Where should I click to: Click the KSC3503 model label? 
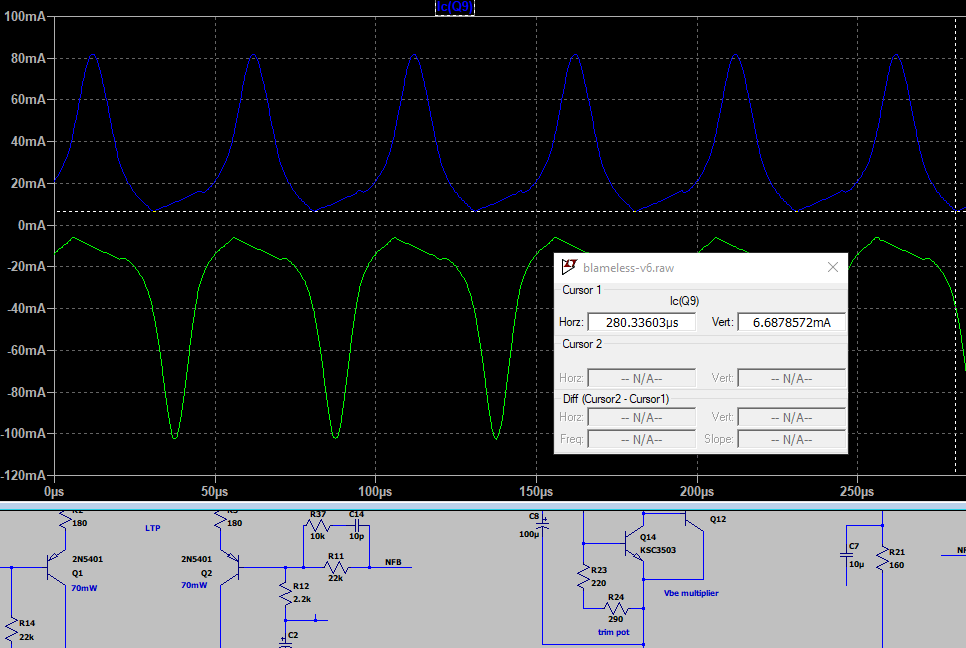[x=658, y=550]
